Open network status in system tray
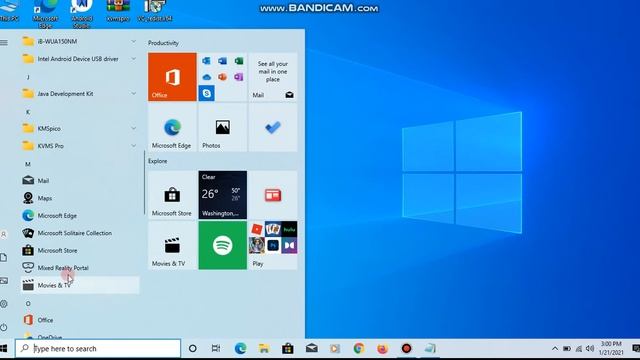The width and height of the screenshot is (640, 360). (579, 349)
